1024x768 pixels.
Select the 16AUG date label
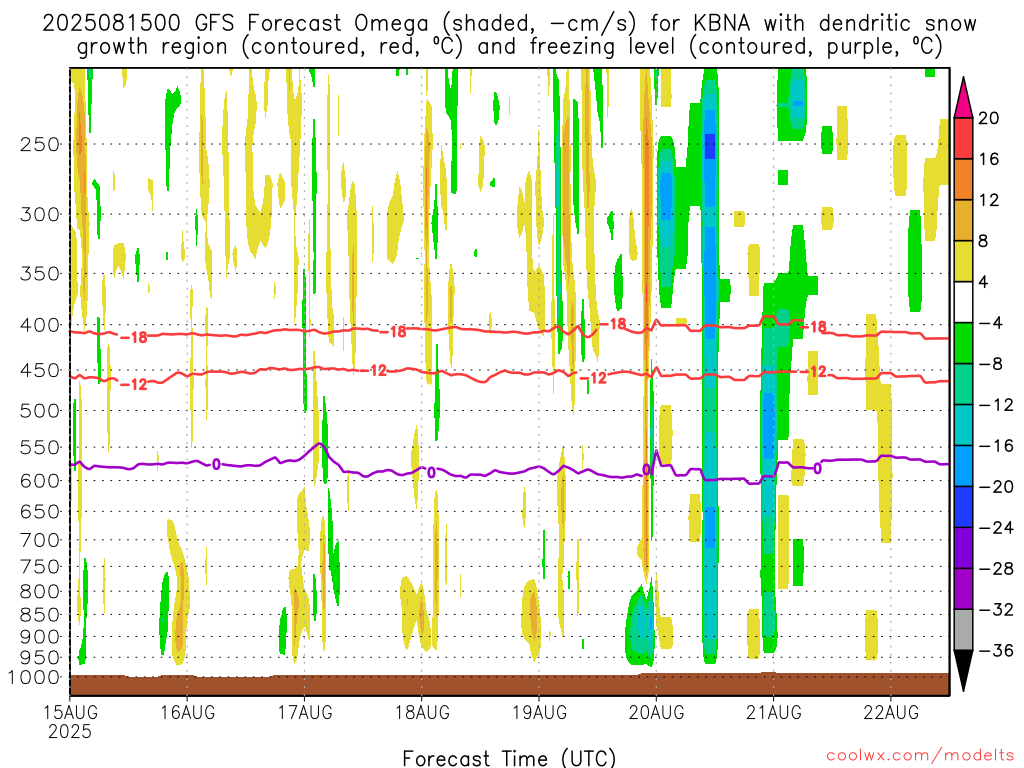[187, 712]
